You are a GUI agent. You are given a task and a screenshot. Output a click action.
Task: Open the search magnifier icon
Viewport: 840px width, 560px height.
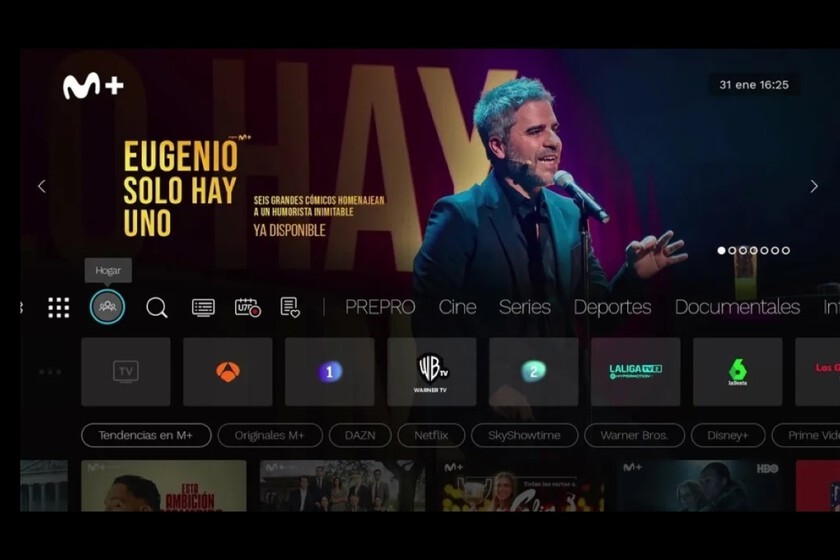pos(156,308)
